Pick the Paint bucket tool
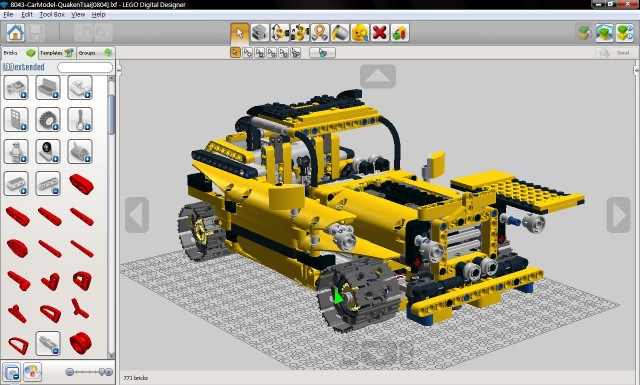The width and height of the screenshot is (640, 385). pos(340,33)
